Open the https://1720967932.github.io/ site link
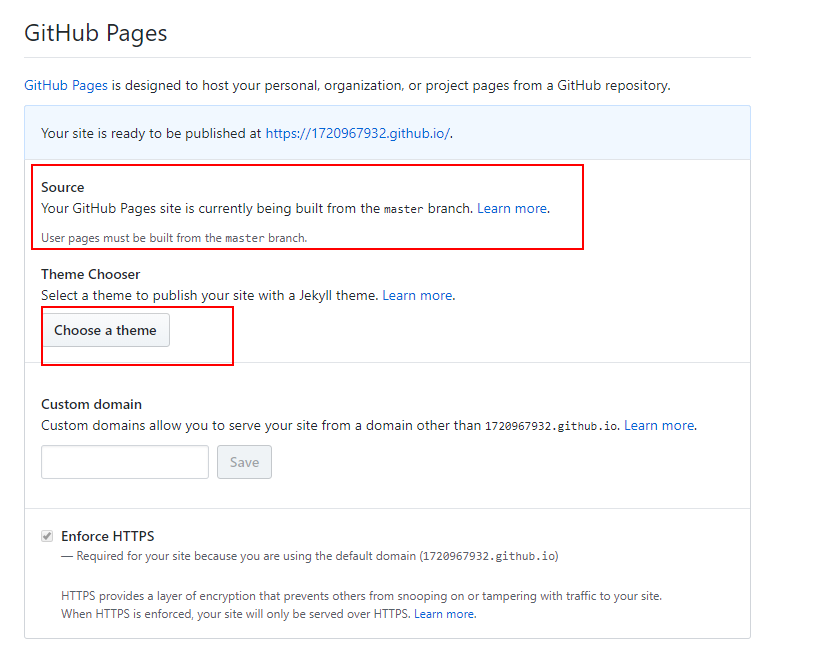Image resolution: width=813 pixels, height=650 pixels. 357,133
